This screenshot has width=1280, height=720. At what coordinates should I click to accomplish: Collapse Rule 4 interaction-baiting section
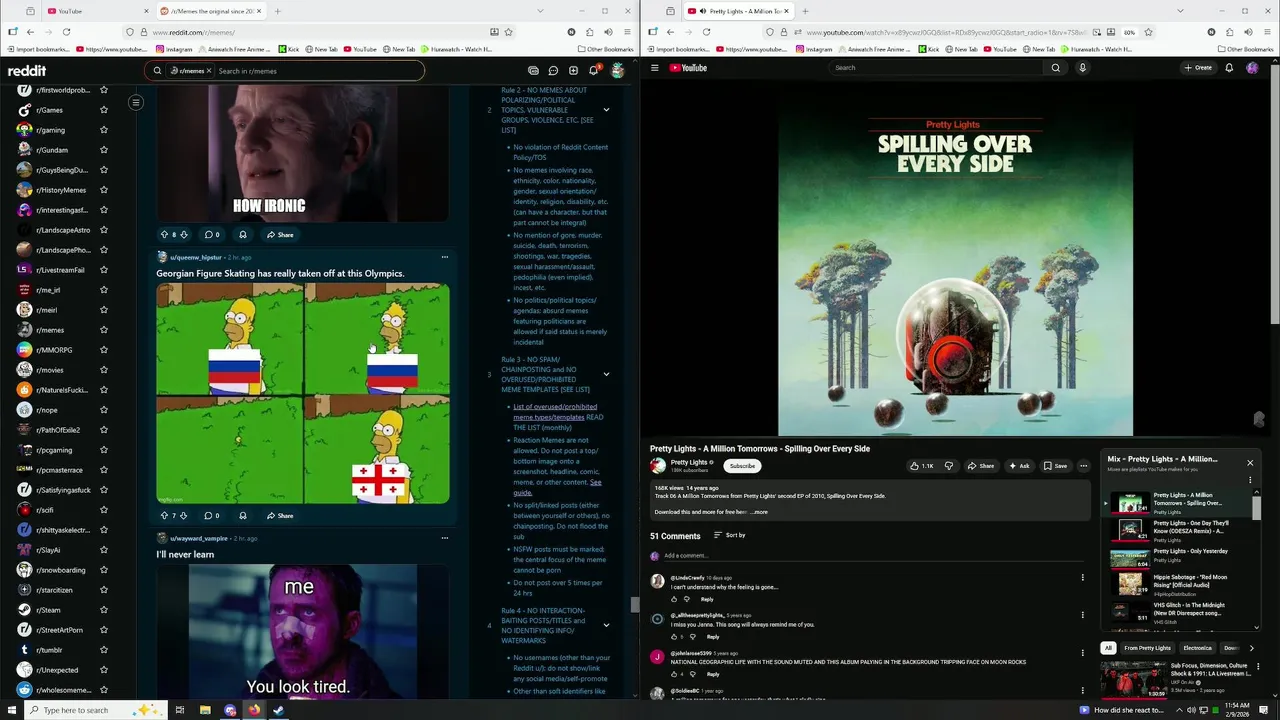[606, 625]
